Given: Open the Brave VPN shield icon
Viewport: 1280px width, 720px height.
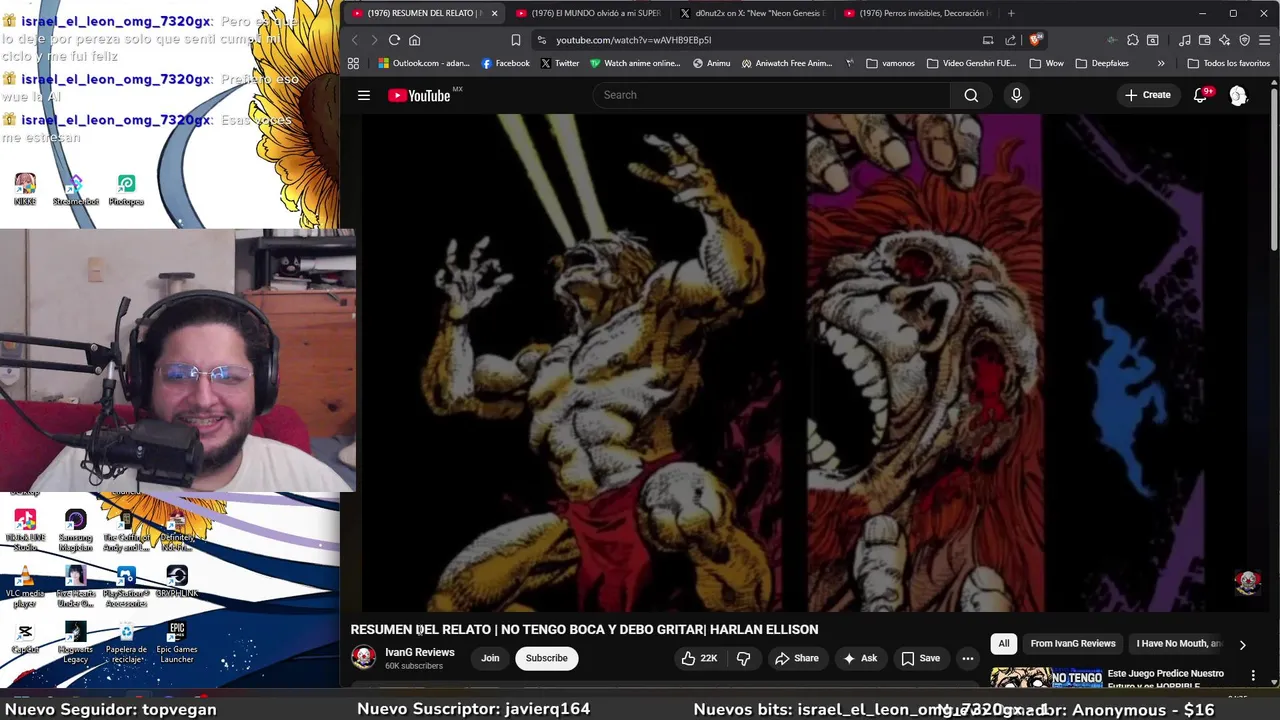Looking at the screenshot, I should click(x=1244, y=40).
